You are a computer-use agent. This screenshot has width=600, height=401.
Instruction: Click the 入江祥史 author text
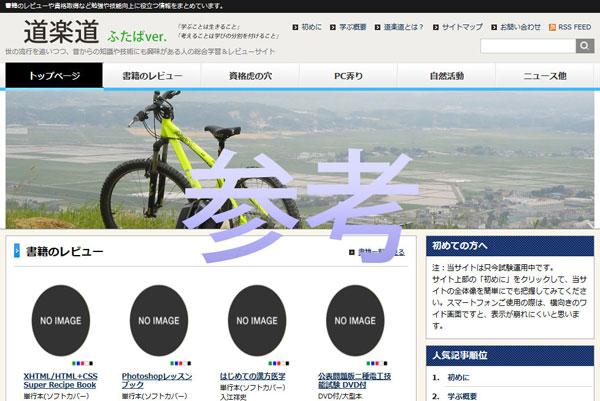coord(233,397)
